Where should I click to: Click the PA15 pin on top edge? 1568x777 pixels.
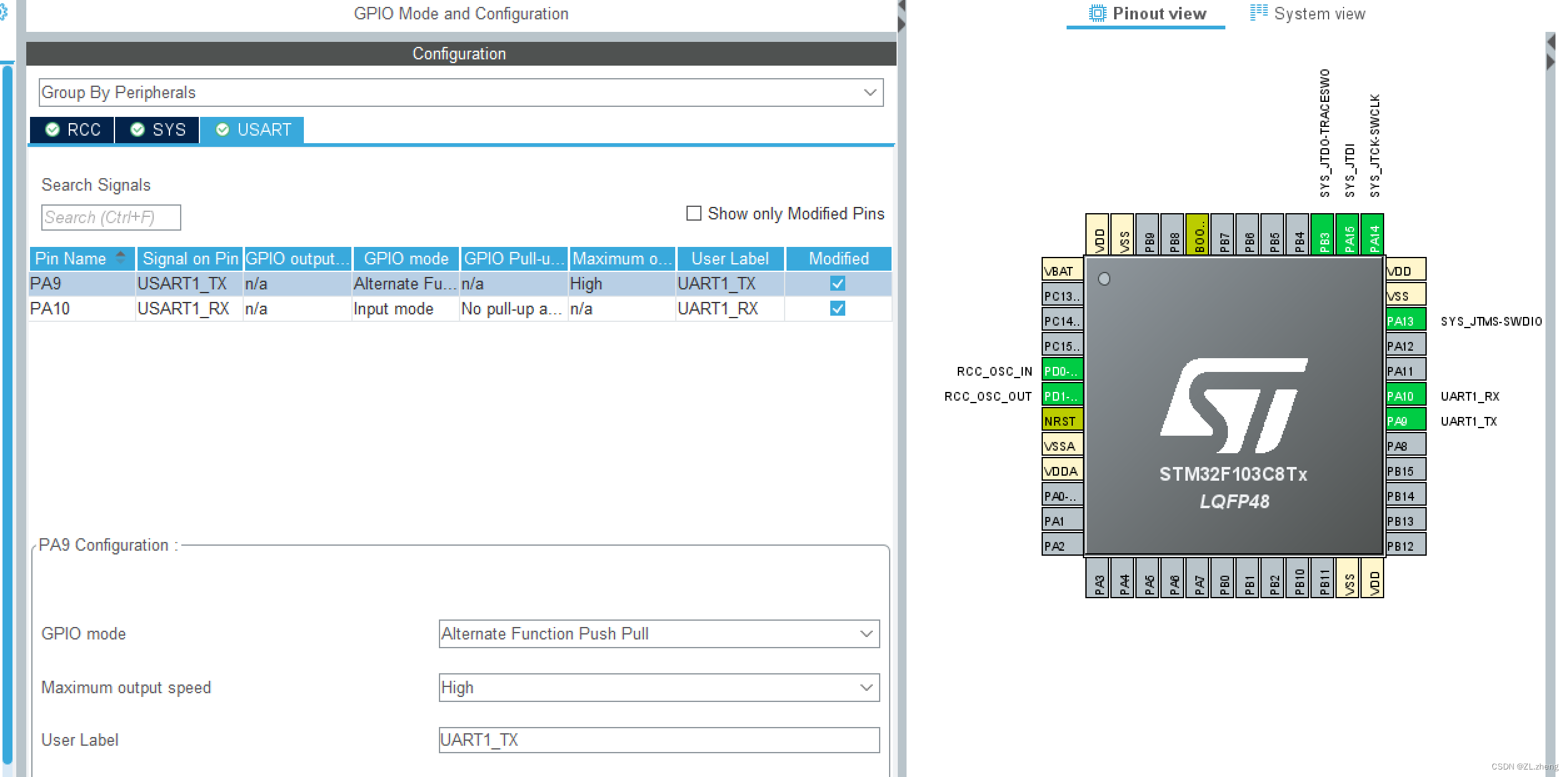(x=1347, y=234)
